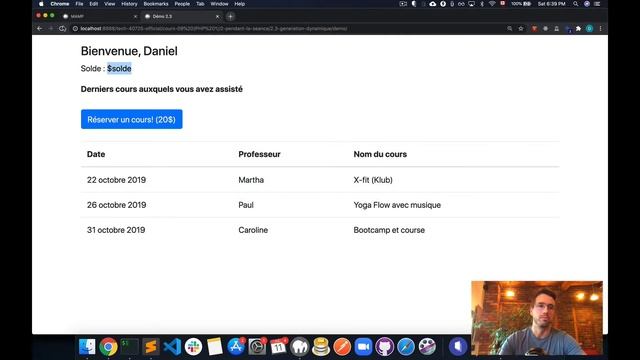This screenshot has height=360, width=640.
Task: Open Postman from the Dock
Action: 342,347
